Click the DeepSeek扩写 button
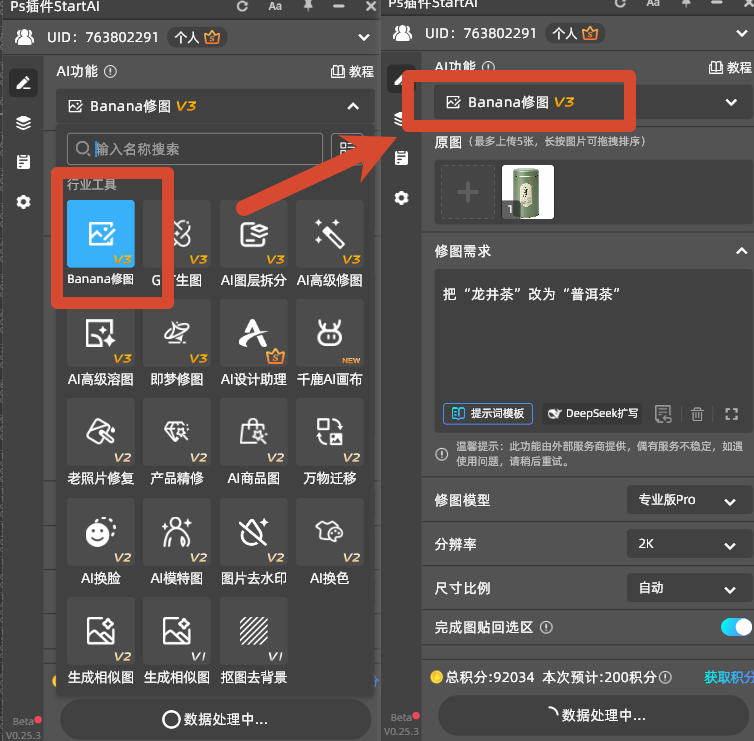 [x=592, y=414]
